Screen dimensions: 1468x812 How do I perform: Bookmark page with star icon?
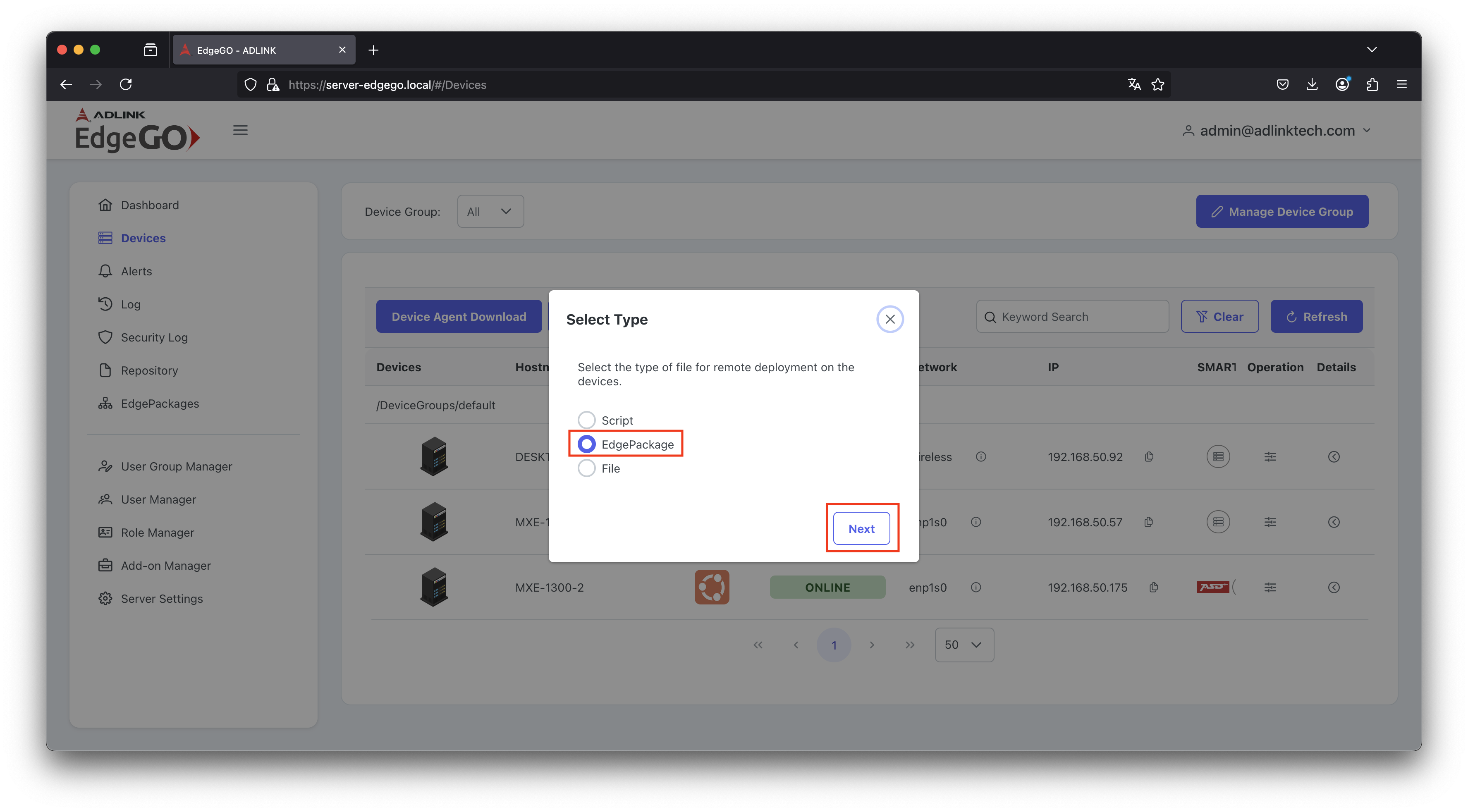click(x=1157, y=84)
